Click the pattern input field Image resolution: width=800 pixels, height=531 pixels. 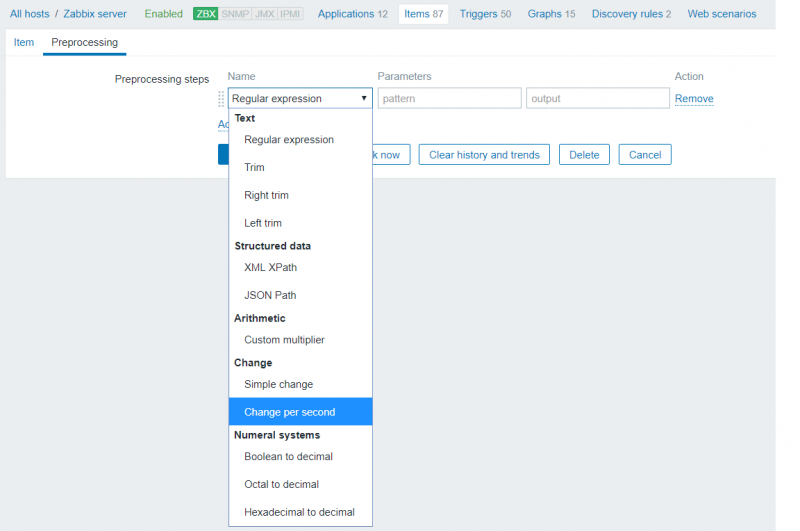pos(449,98)
